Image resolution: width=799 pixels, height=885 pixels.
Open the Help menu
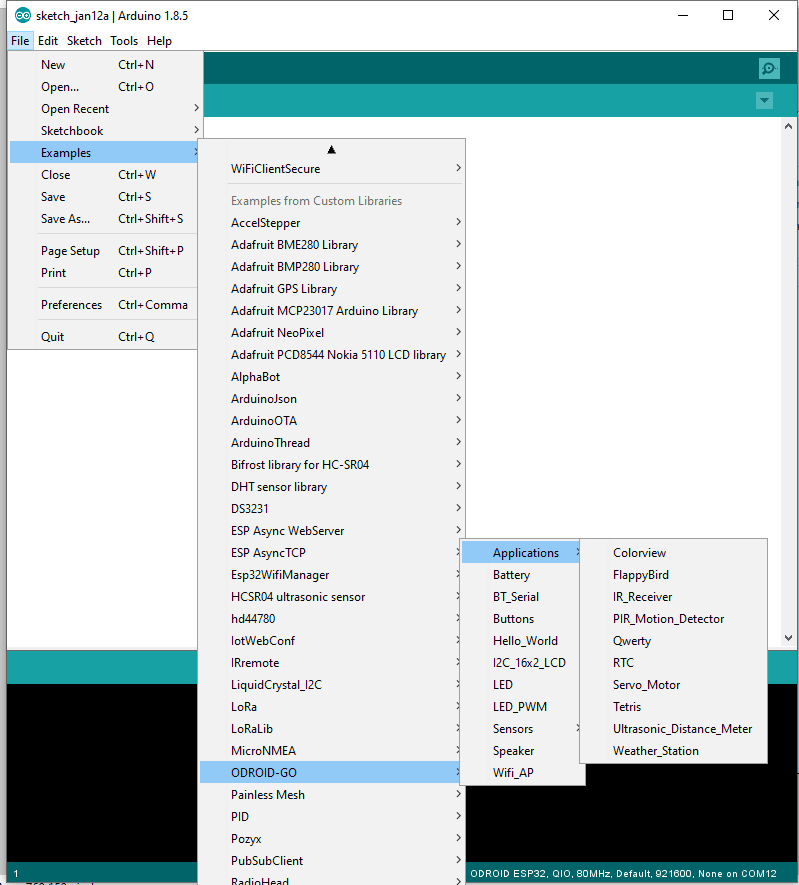pos(159,41)
